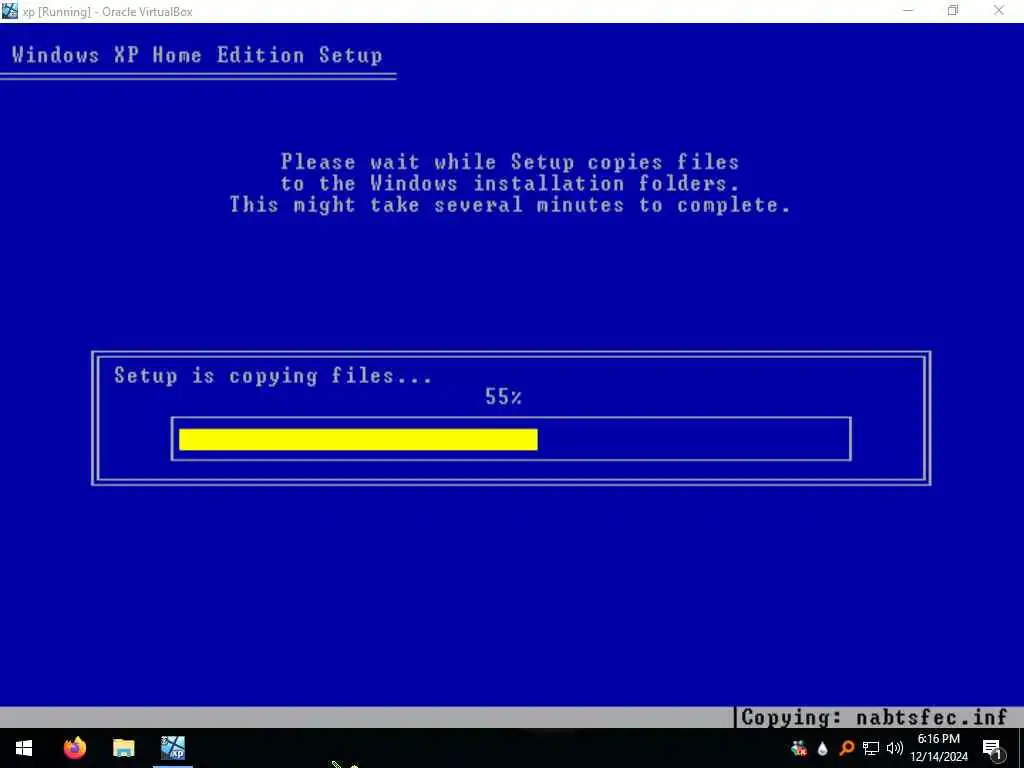Screen dimensions: 1024x768
Task: Click 'Windows XP Home Edition Setup' heading
Action: (x=197, y=55)
